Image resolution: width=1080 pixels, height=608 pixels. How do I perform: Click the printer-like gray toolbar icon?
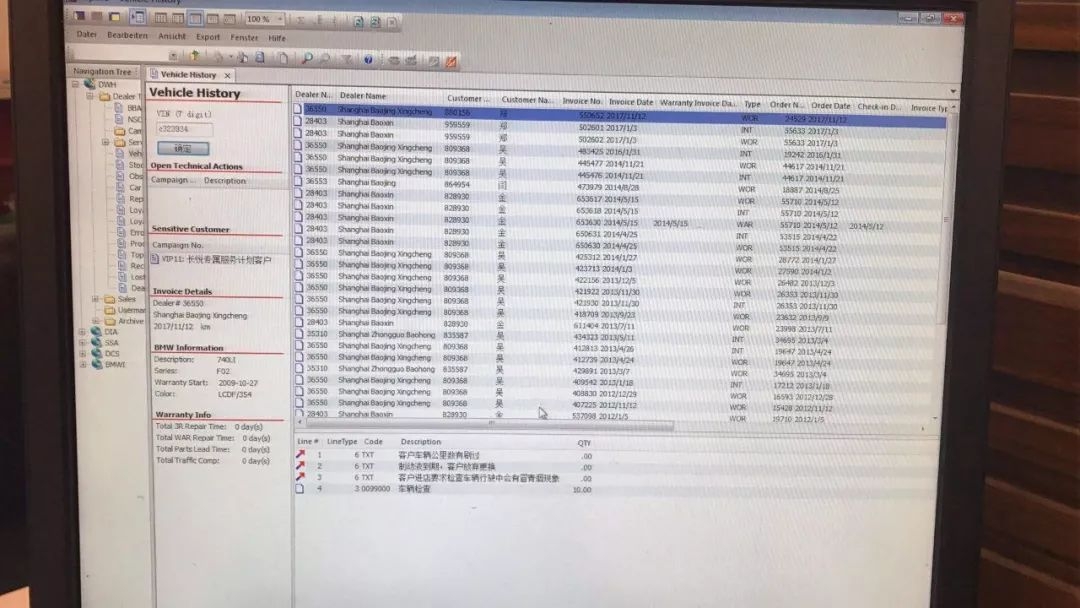coord(394,61)
